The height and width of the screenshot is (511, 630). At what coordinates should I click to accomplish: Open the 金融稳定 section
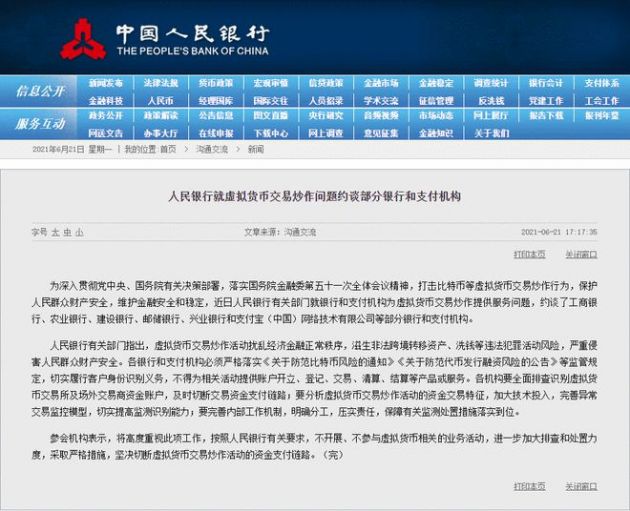436,83
